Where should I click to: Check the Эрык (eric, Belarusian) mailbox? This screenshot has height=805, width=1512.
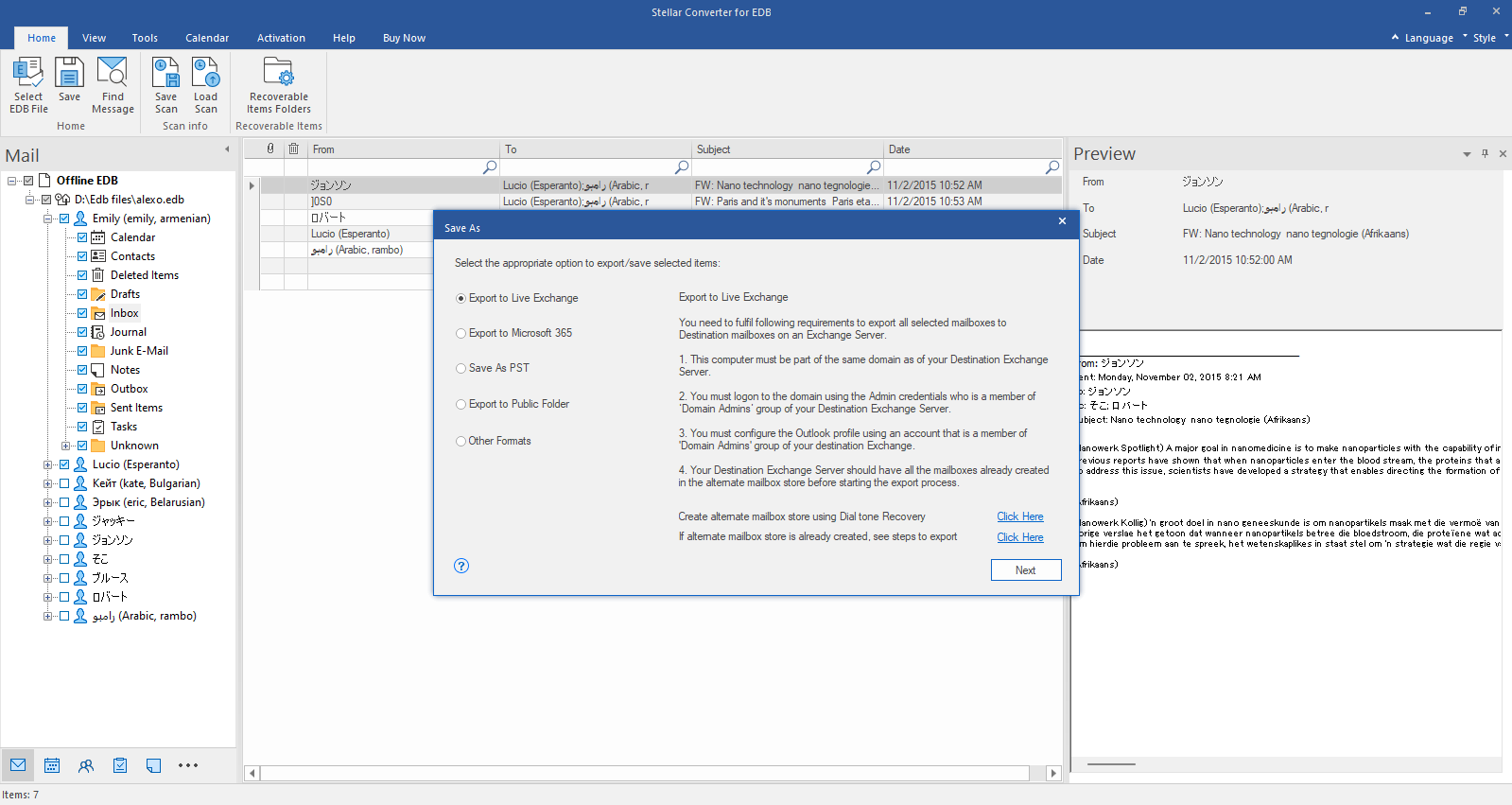click(64, 502)
